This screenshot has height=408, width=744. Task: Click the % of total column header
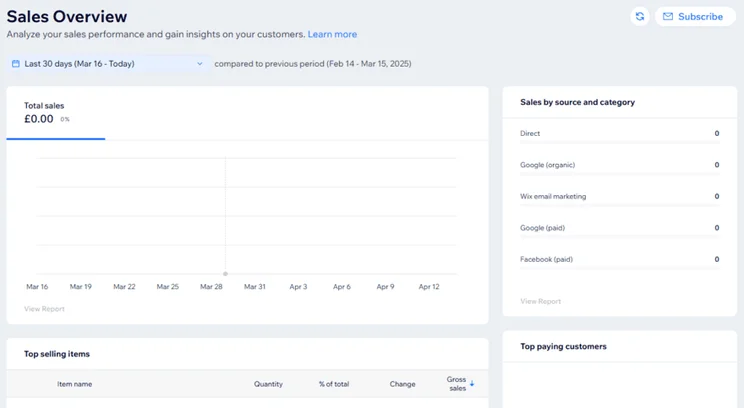click(x=334, y=384)
